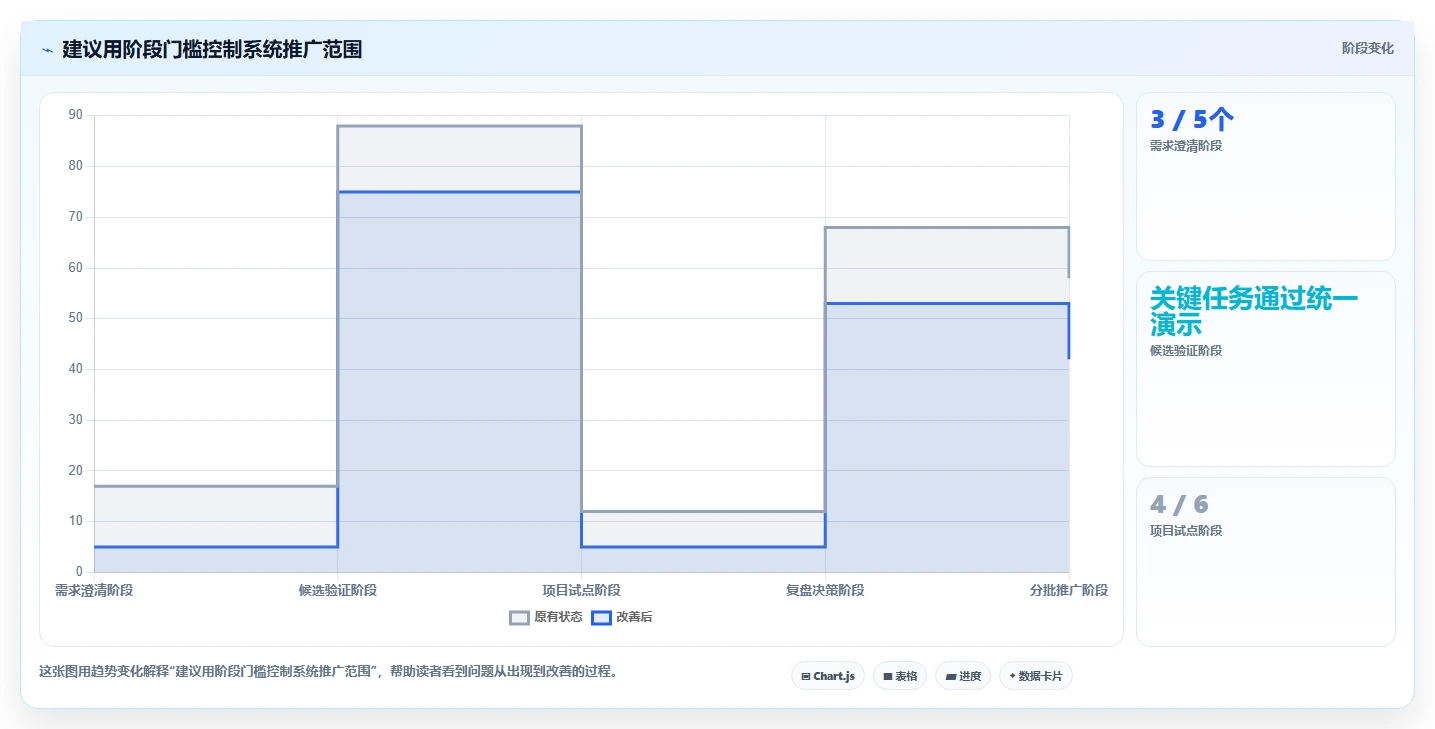Screen dimensions: 1435x729
Task: Click the gray 原有状态 legend swatch
Action: (519, 617)
